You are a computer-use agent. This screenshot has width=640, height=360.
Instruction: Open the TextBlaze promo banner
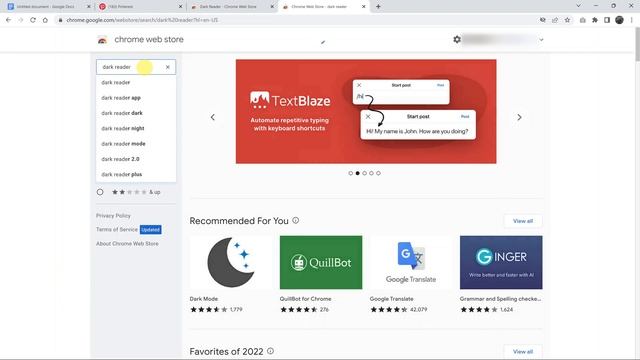point(366,111)
